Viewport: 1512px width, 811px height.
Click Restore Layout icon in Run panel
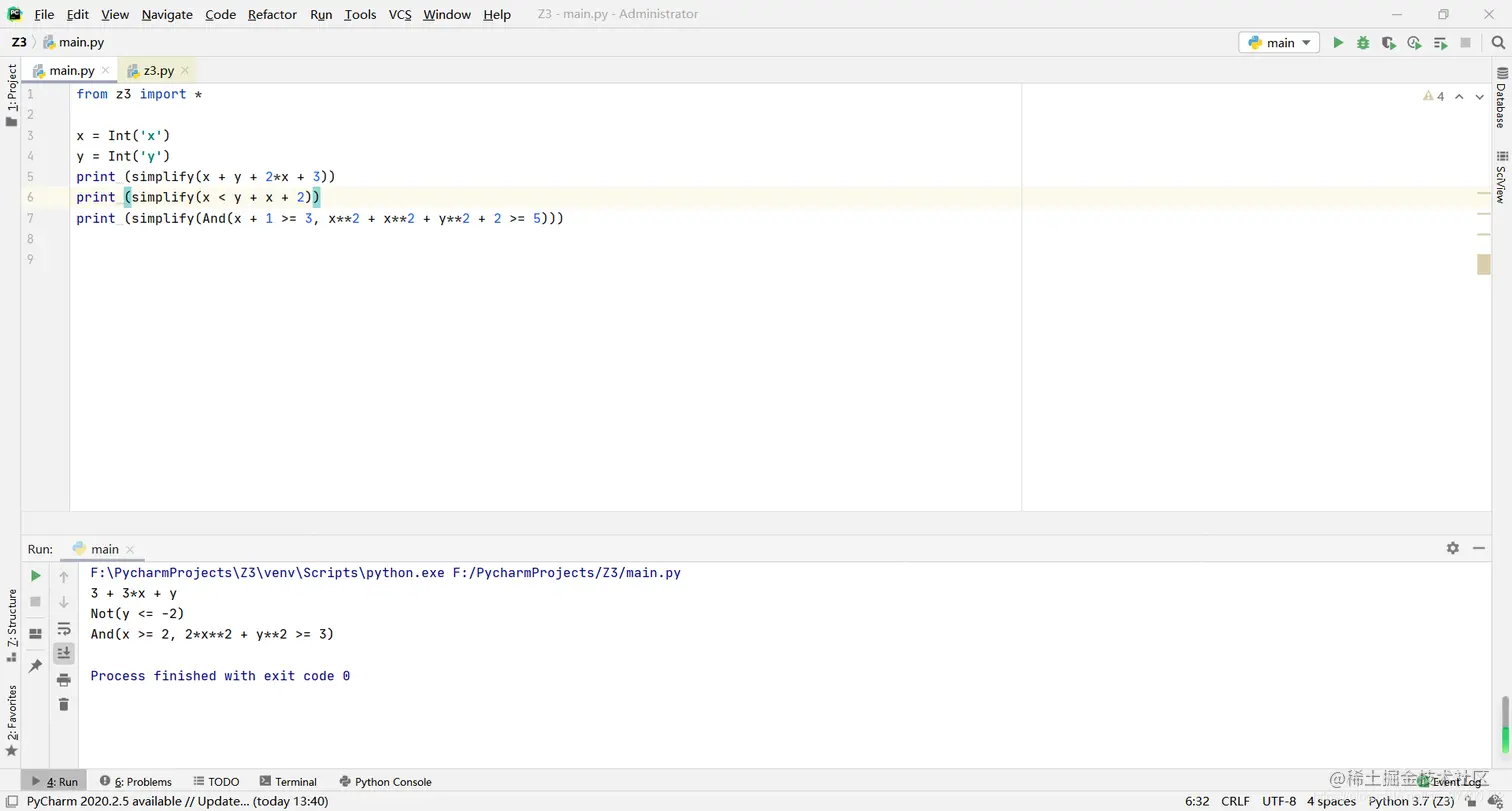pyautogui.click(x=35, y=634)
